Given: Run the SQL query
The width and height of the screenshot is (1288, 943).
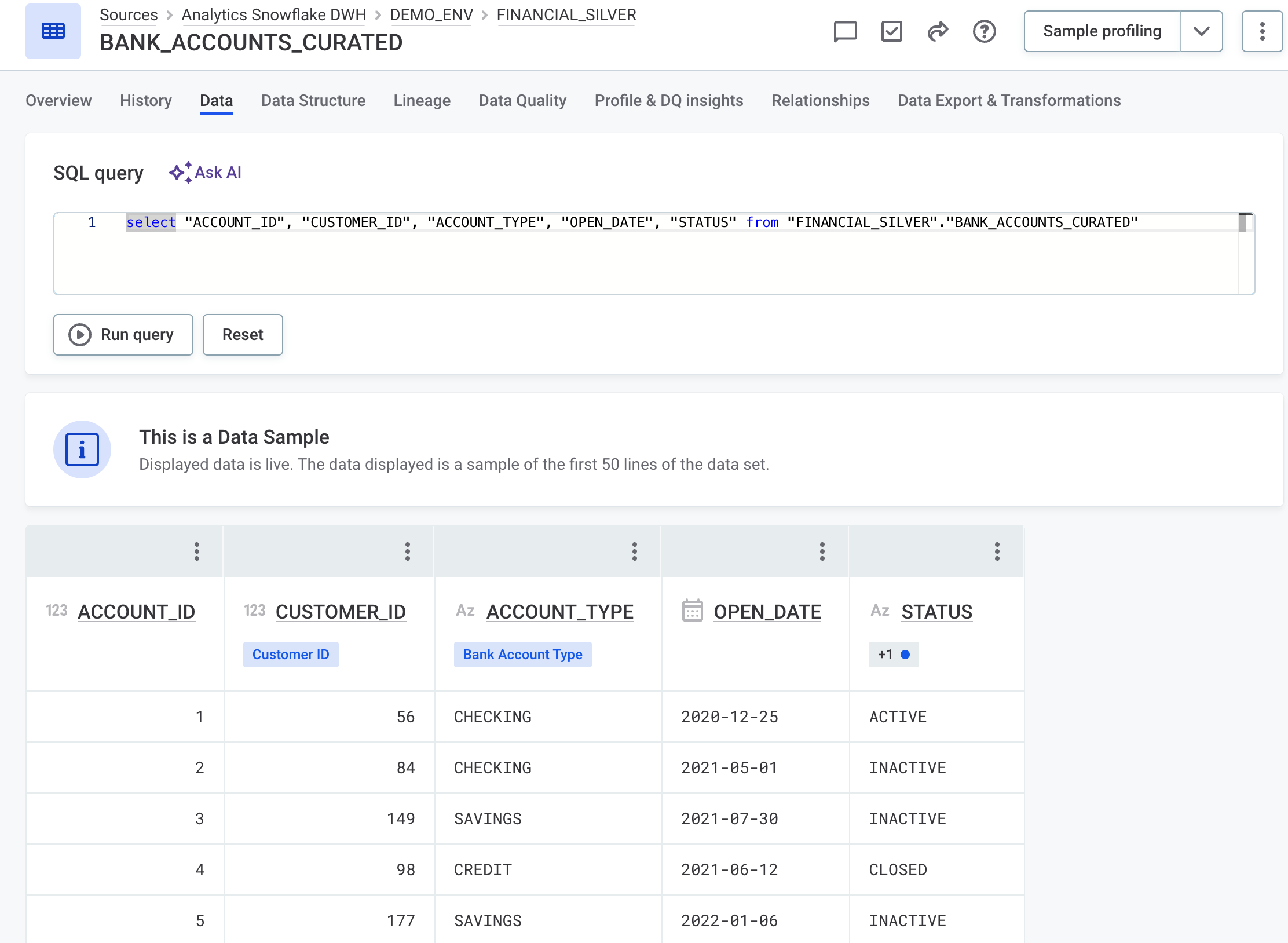Looking at the screenshot, I should point(123,335).
